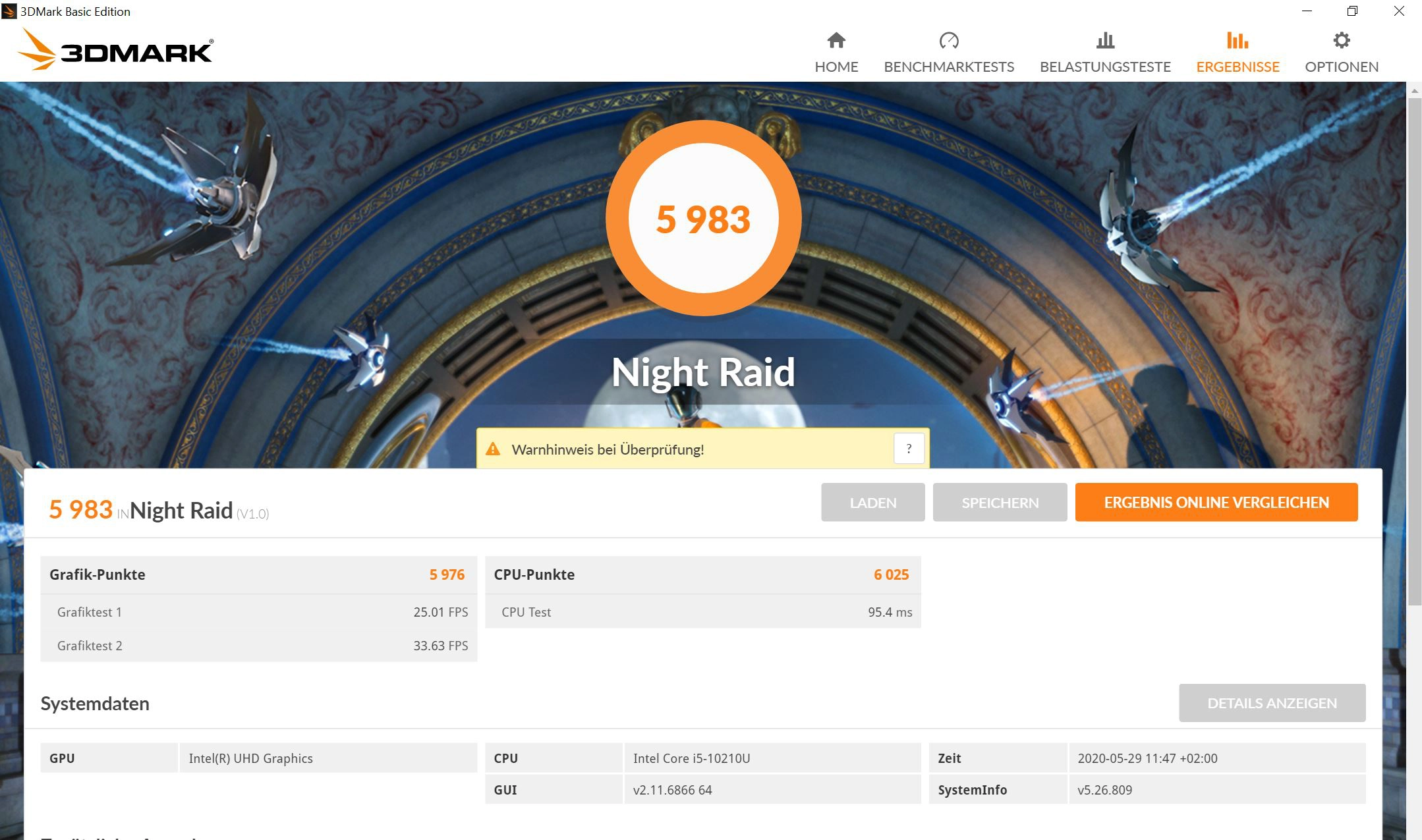1422x840 pixels.
Task: Click the SPEICHERN button
Action: tap(1000, 503)
